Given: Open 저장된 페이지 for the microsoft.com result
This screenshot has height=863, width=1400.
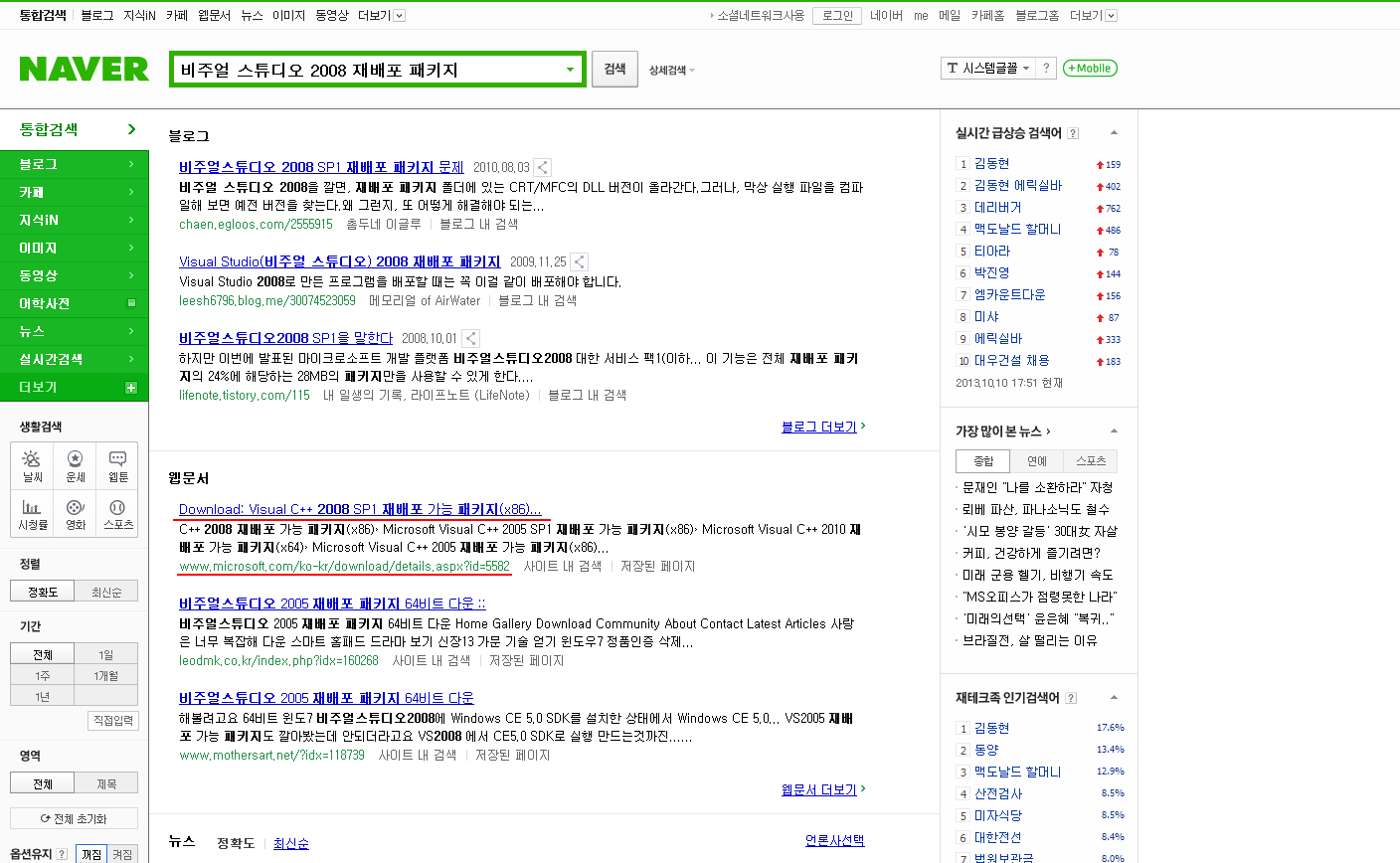Looking at the screenshot, I should [658, 567].
